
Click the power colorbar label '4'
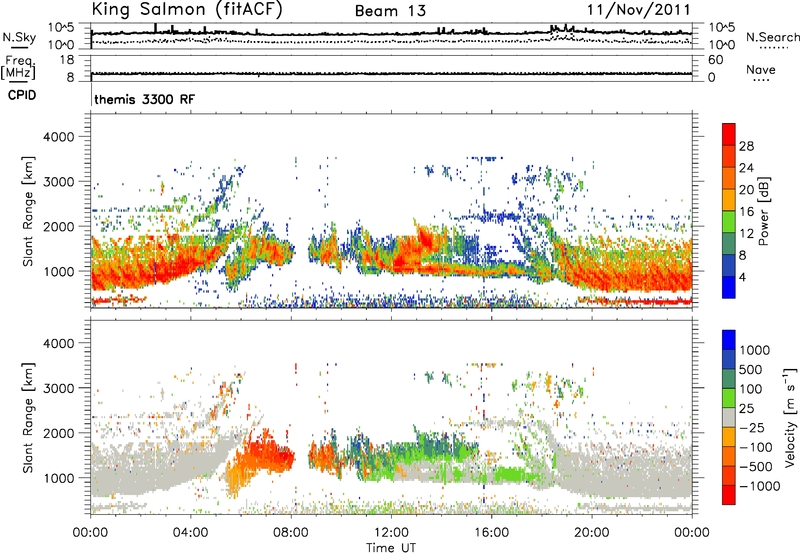[742, 277]
